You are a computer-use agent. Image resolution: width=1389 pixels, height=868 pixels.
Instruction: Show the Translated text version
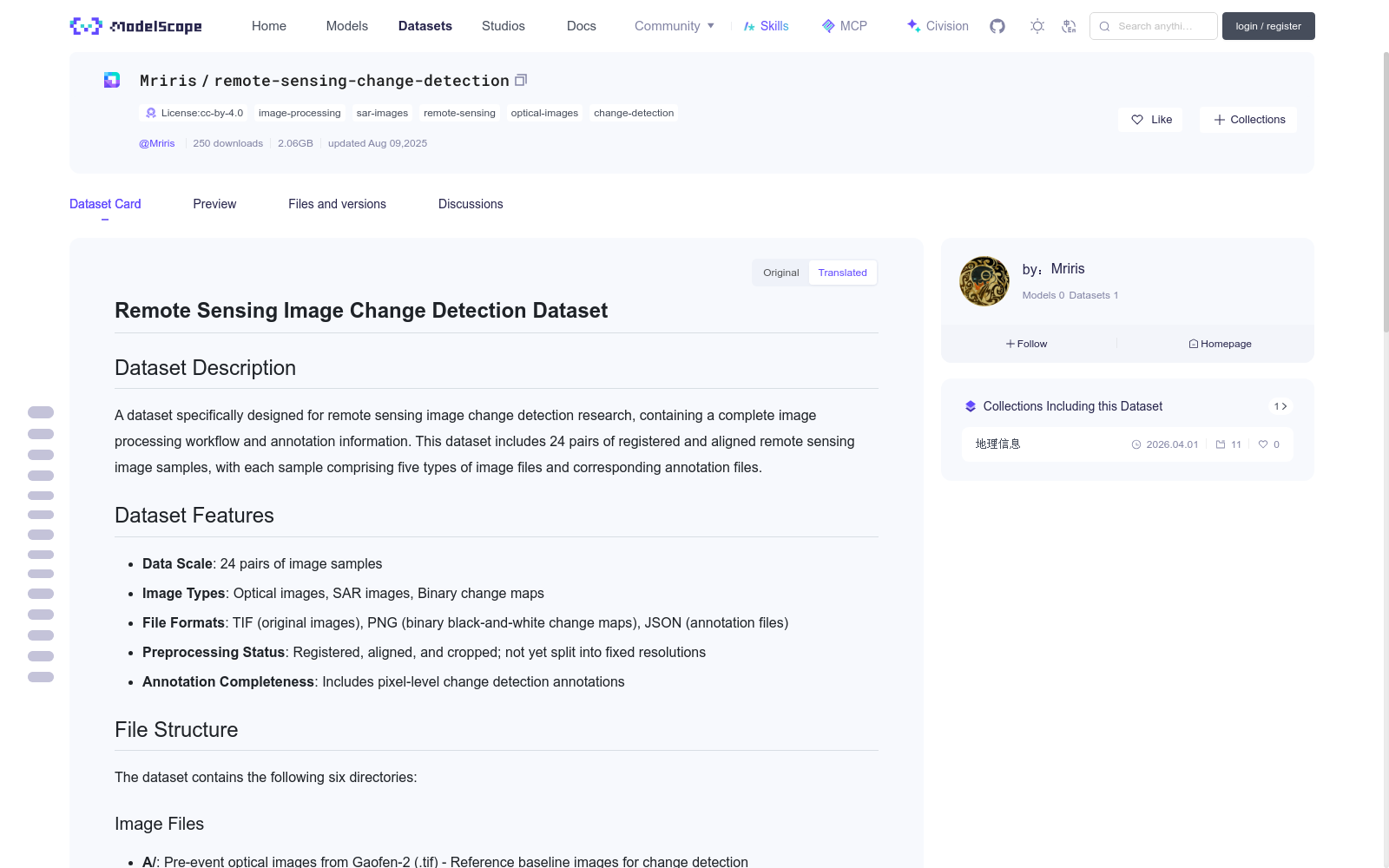tap(842, 273)
